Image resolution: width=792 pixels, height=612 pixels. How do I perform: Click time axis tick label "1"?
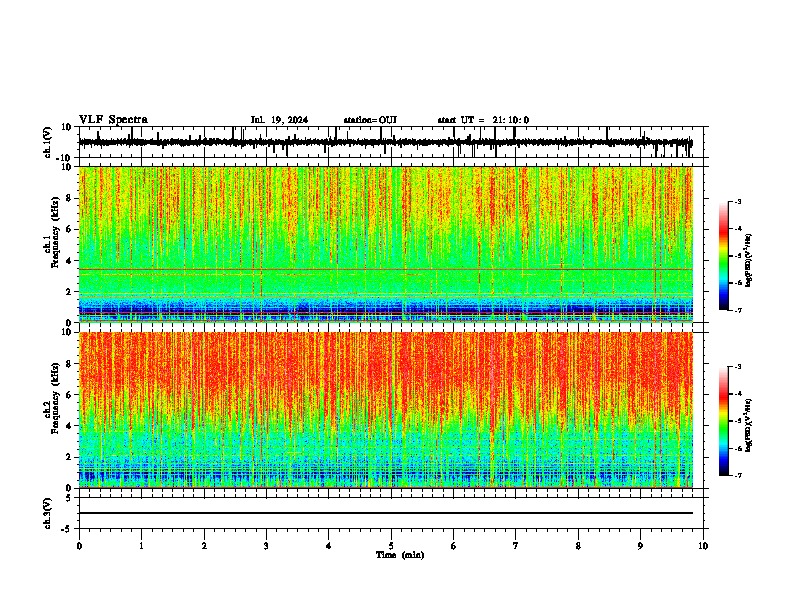[x=141, y=546]
